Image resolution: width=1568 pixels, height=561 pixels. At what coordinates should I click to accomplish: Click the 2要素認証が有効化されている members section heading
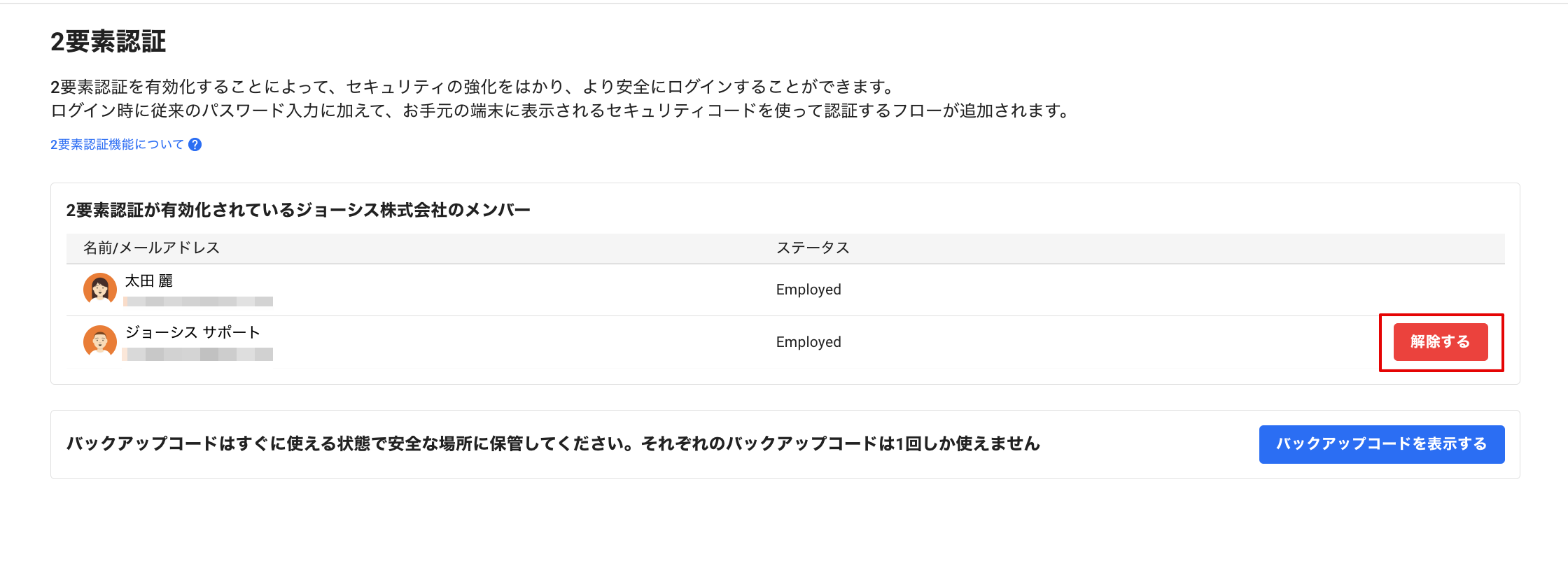[x=298, y=210]
